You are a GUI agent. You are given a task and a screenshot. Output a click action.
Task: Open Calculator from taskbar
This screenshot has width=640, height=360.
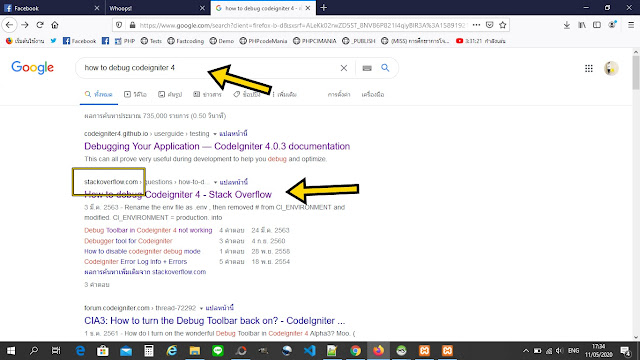pos(149,351)
